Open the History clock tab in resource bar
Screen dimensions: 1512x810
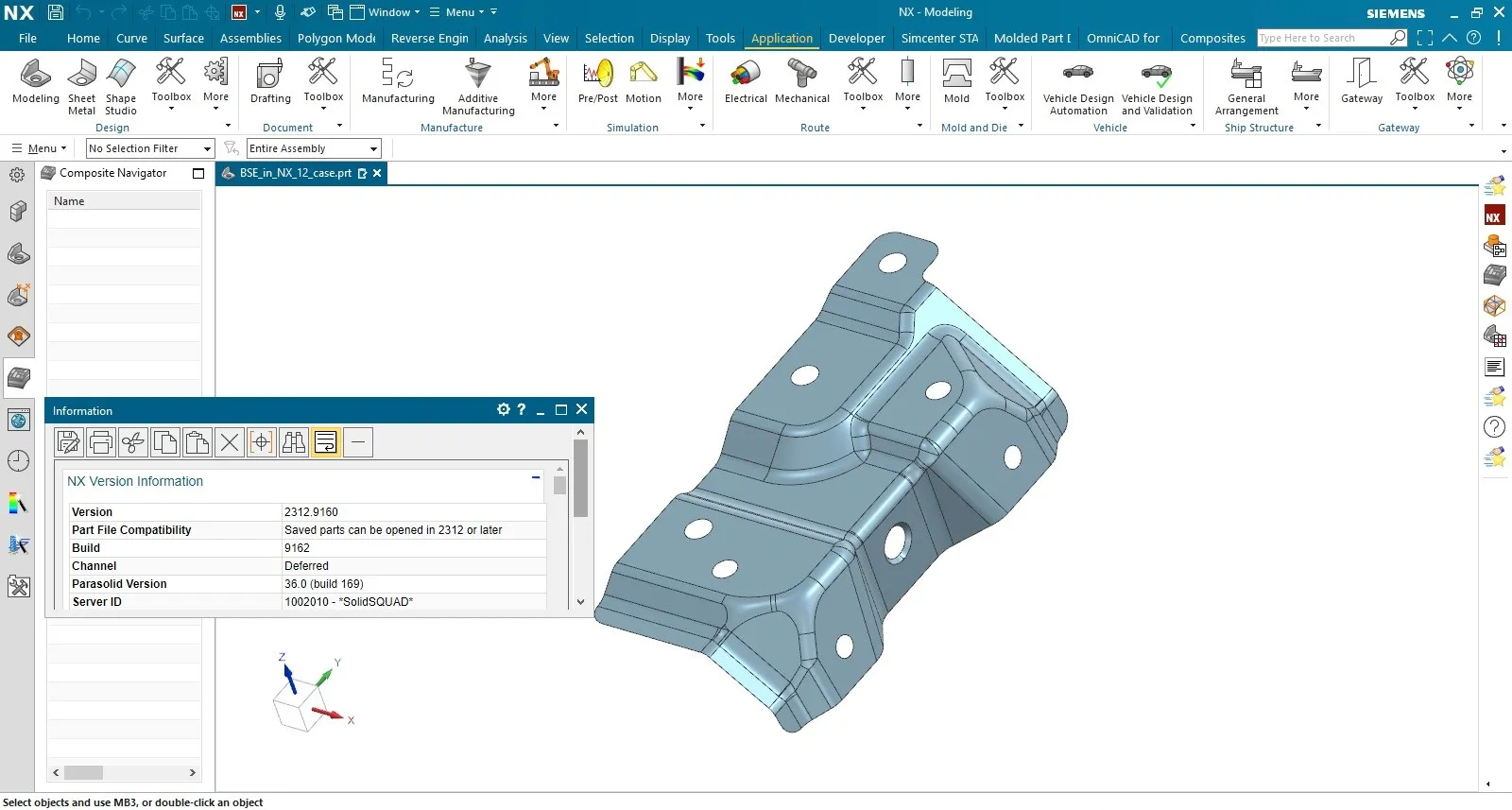18,460
